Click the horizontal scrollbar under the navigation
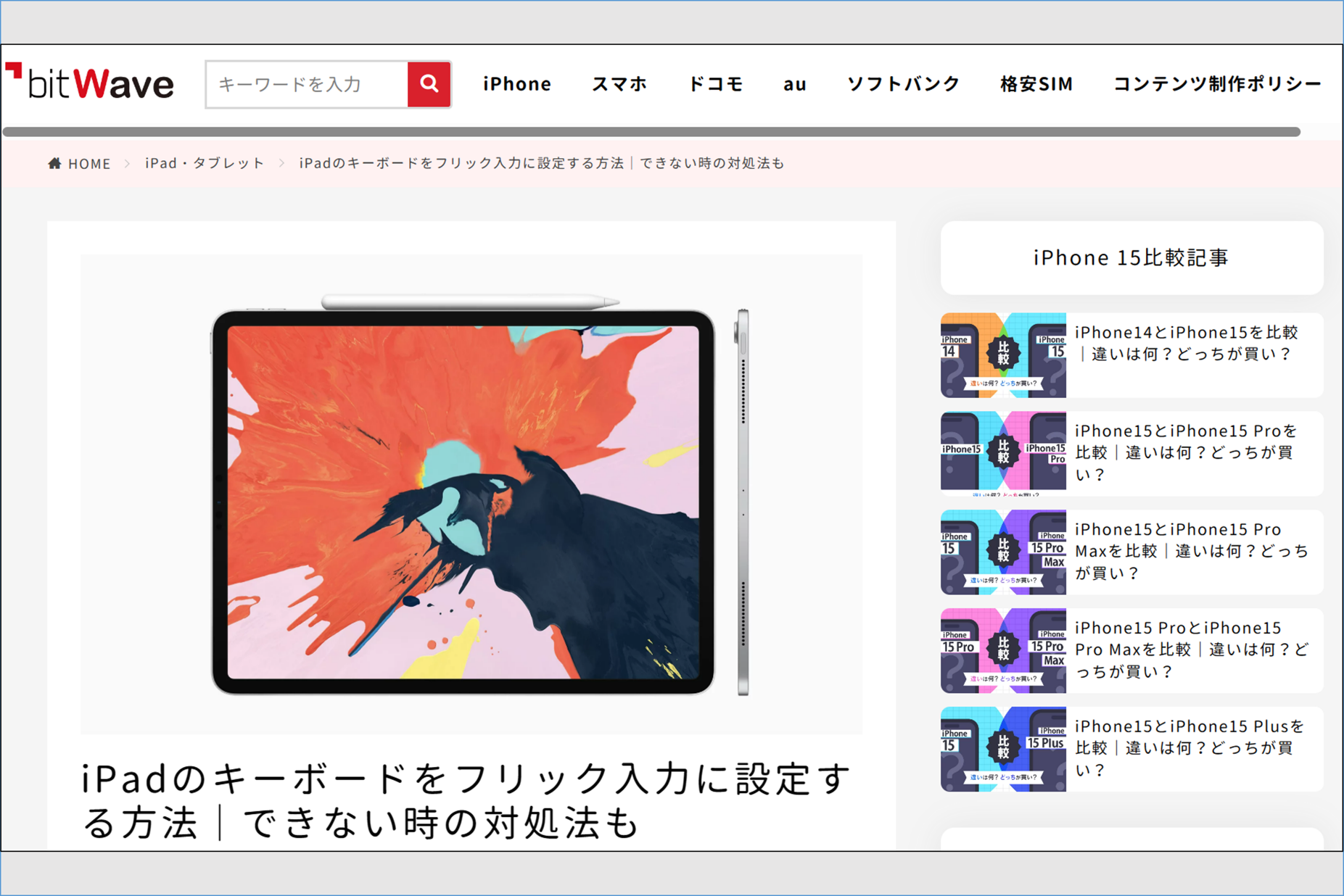 click(651, 132)
